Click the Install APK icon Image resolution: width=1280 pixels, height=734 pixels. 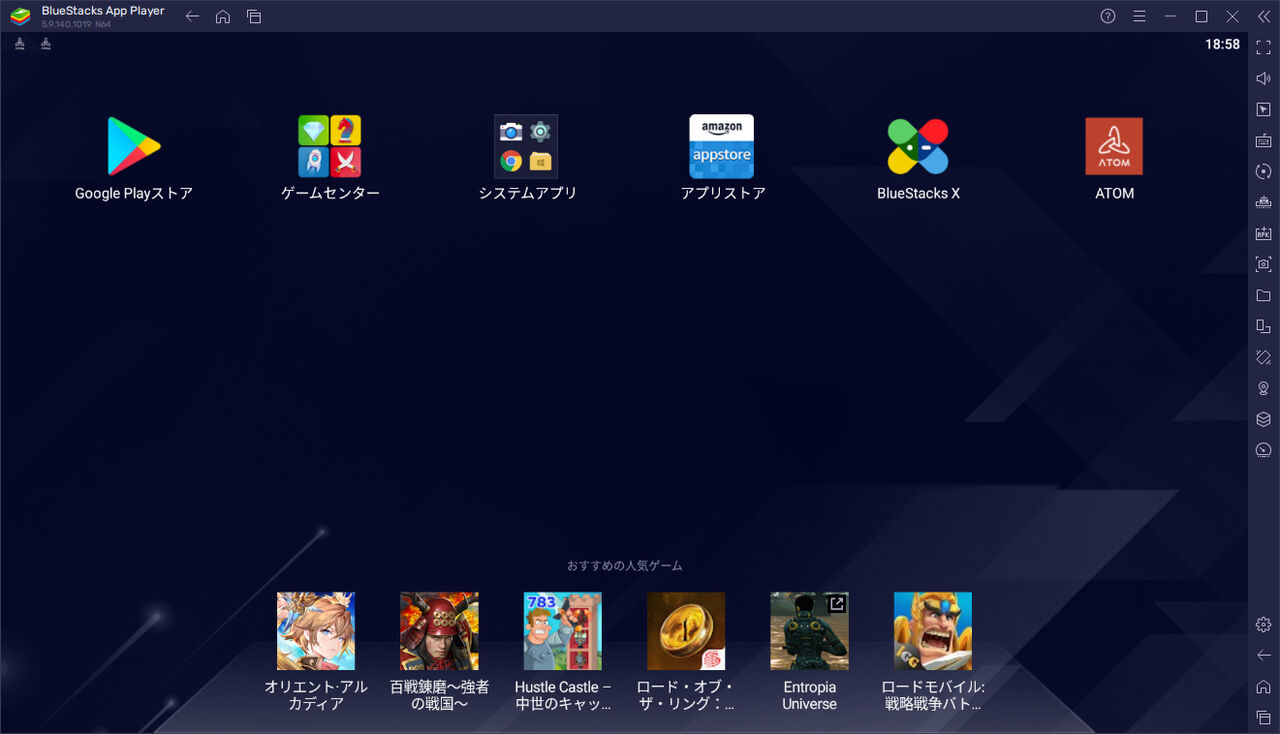pos(1264,233)
